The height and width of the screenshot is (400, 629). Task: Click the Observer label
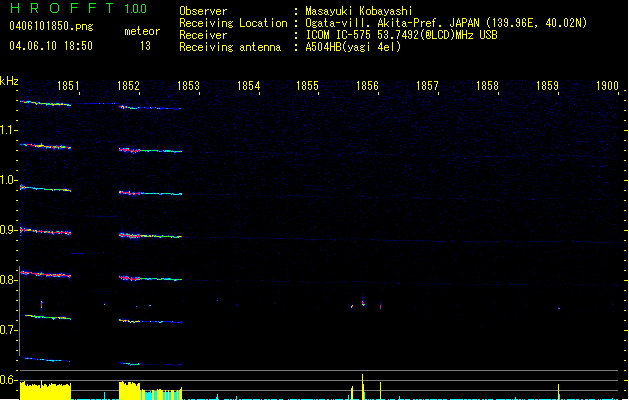[x=203, y=11]
